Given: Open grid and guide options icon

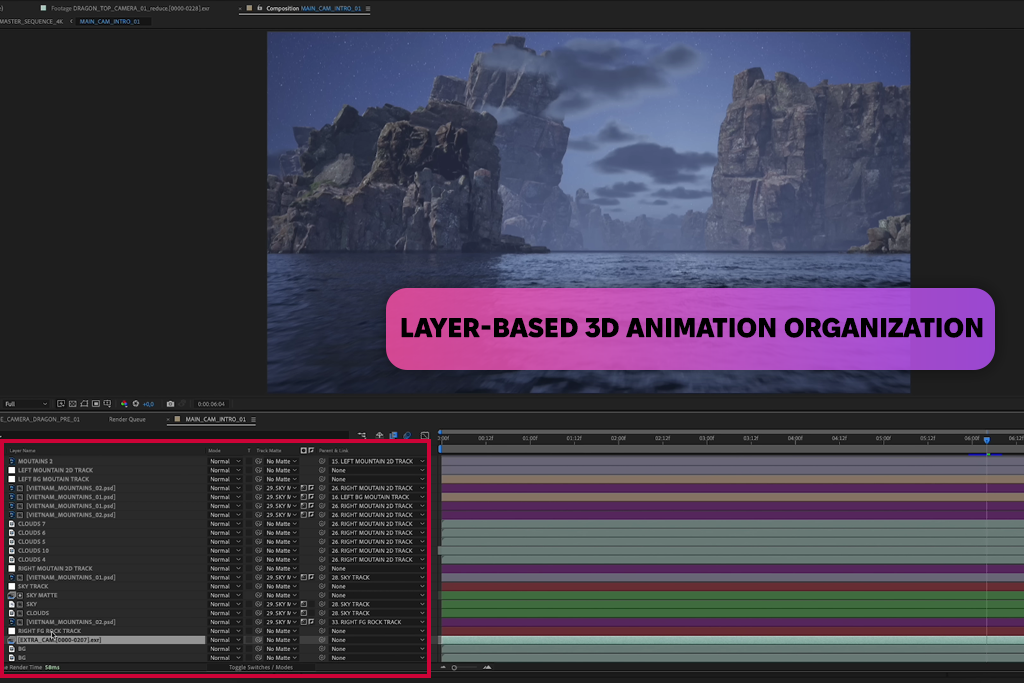Looking at the screenshot, I should 107,404.
